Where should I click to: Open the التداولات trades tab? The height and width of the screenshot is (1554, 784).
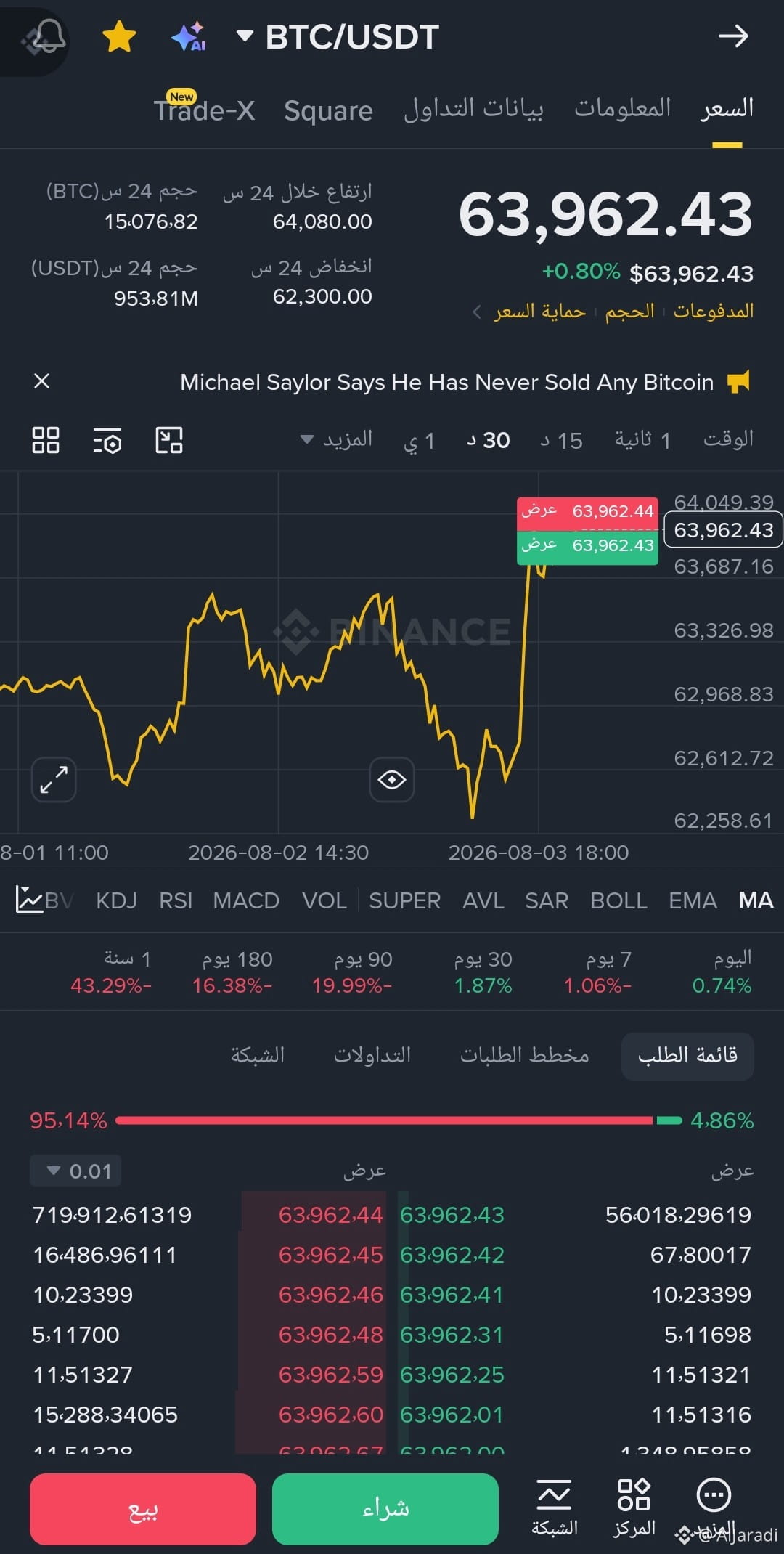372,1055
